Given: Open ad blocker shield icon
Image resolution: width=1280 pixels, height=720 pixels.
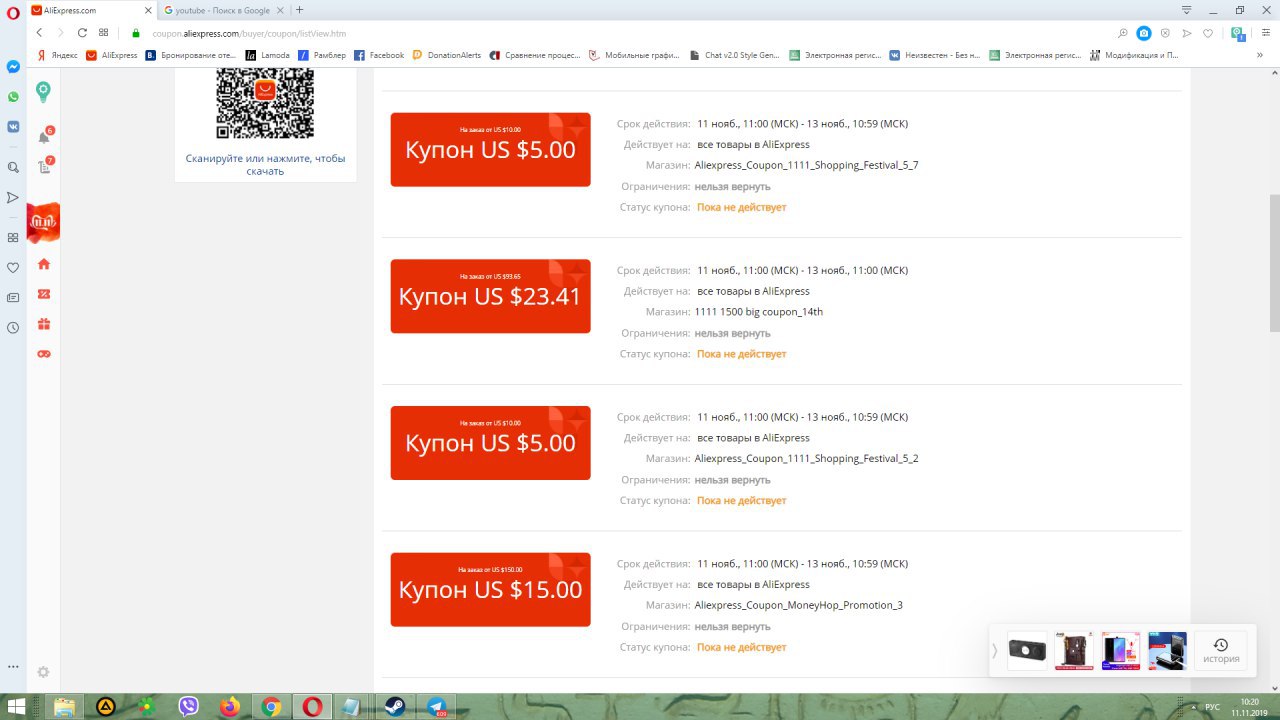Looking at the screenshot, I should (x=1165, y=33).
